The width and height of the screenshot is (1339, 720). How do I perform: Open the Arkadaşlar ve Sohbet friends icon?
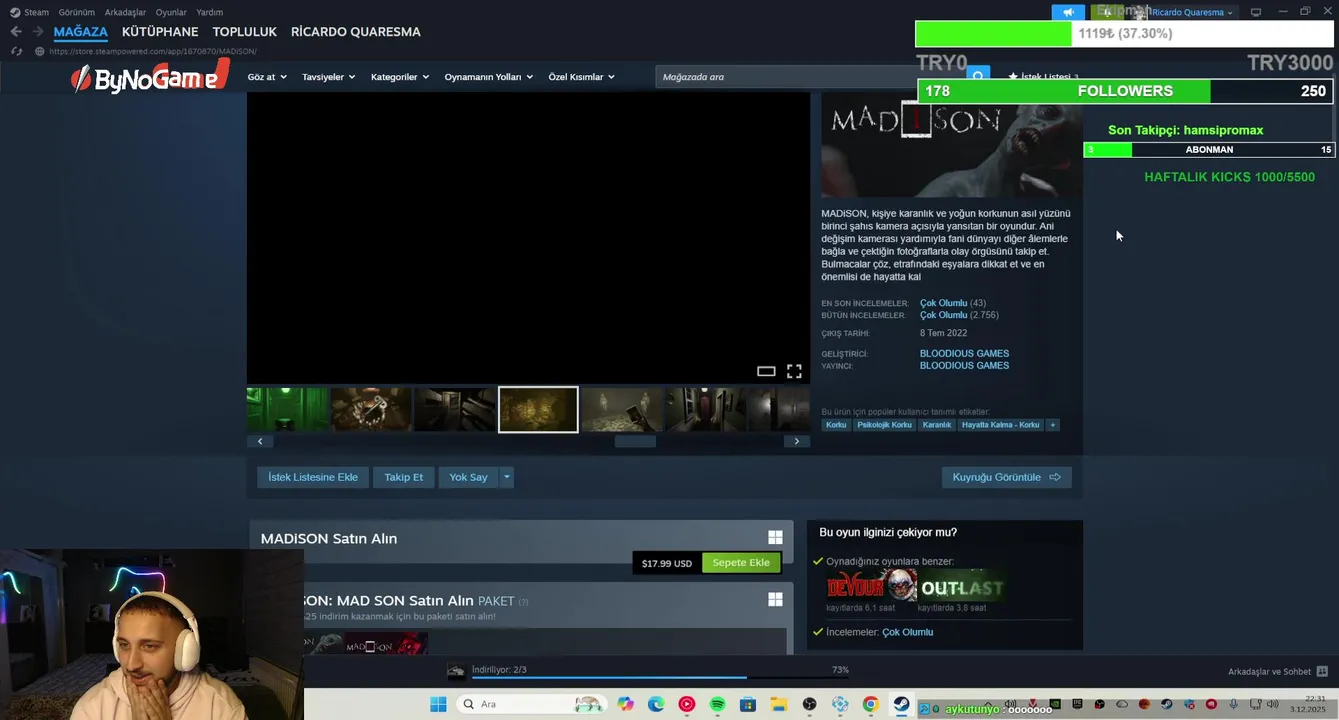pos(1322,672)
